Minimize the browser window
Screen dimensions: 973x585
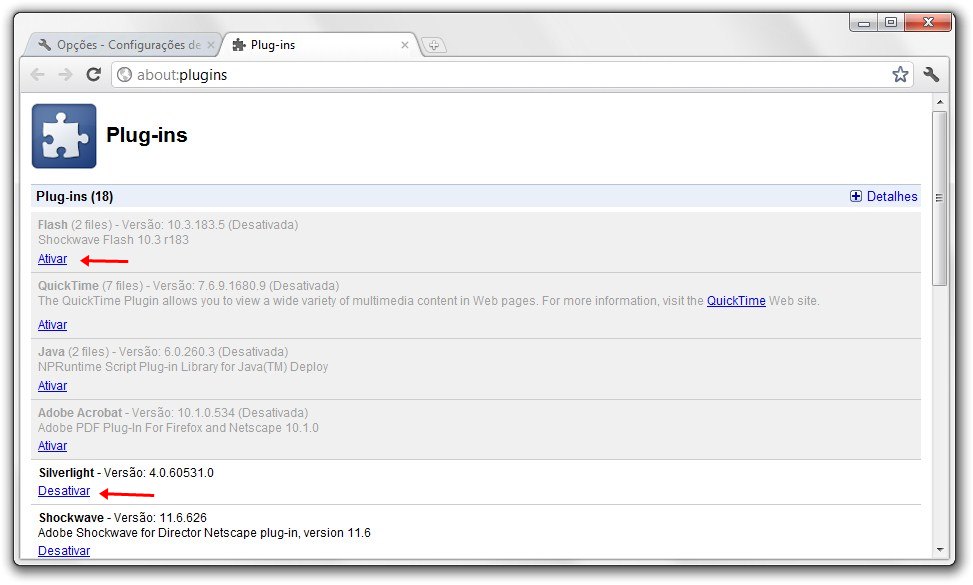(x=864, y=22)
